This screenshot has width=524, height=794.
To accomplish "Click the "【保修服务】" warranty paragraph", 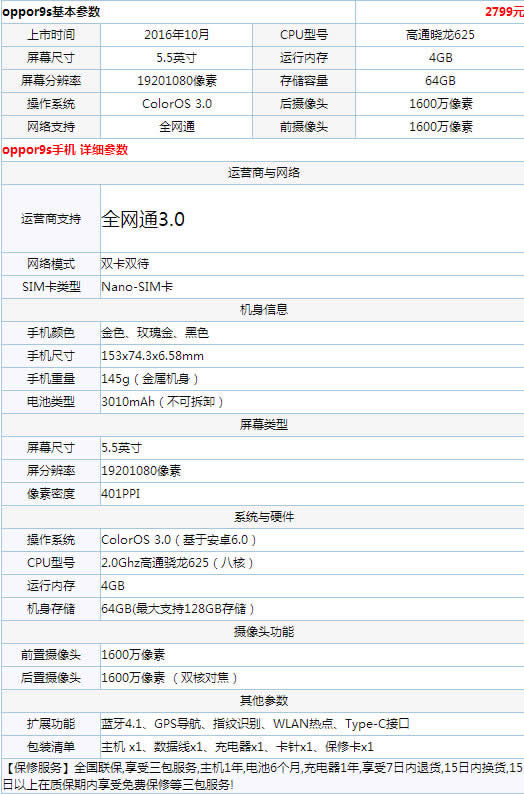I will 263,777.
